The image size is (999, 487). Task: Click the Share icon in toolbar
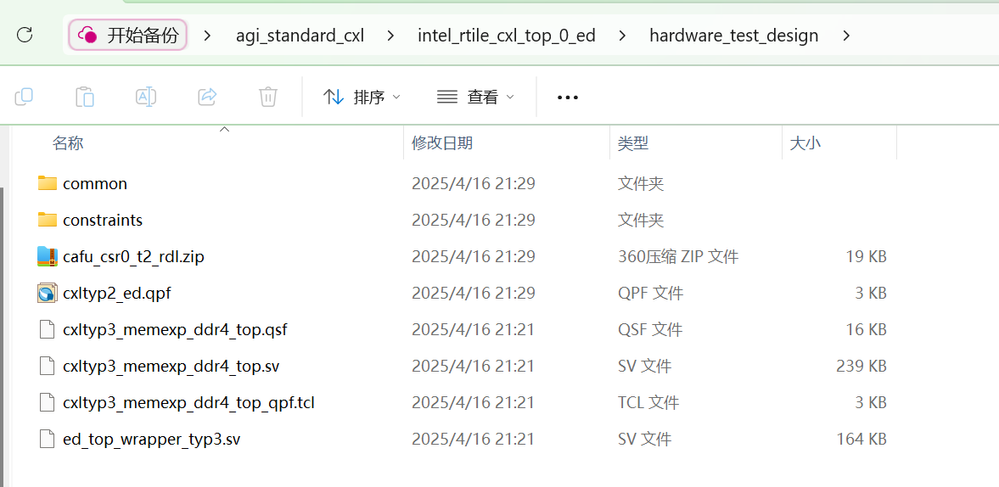coord(207,97)
